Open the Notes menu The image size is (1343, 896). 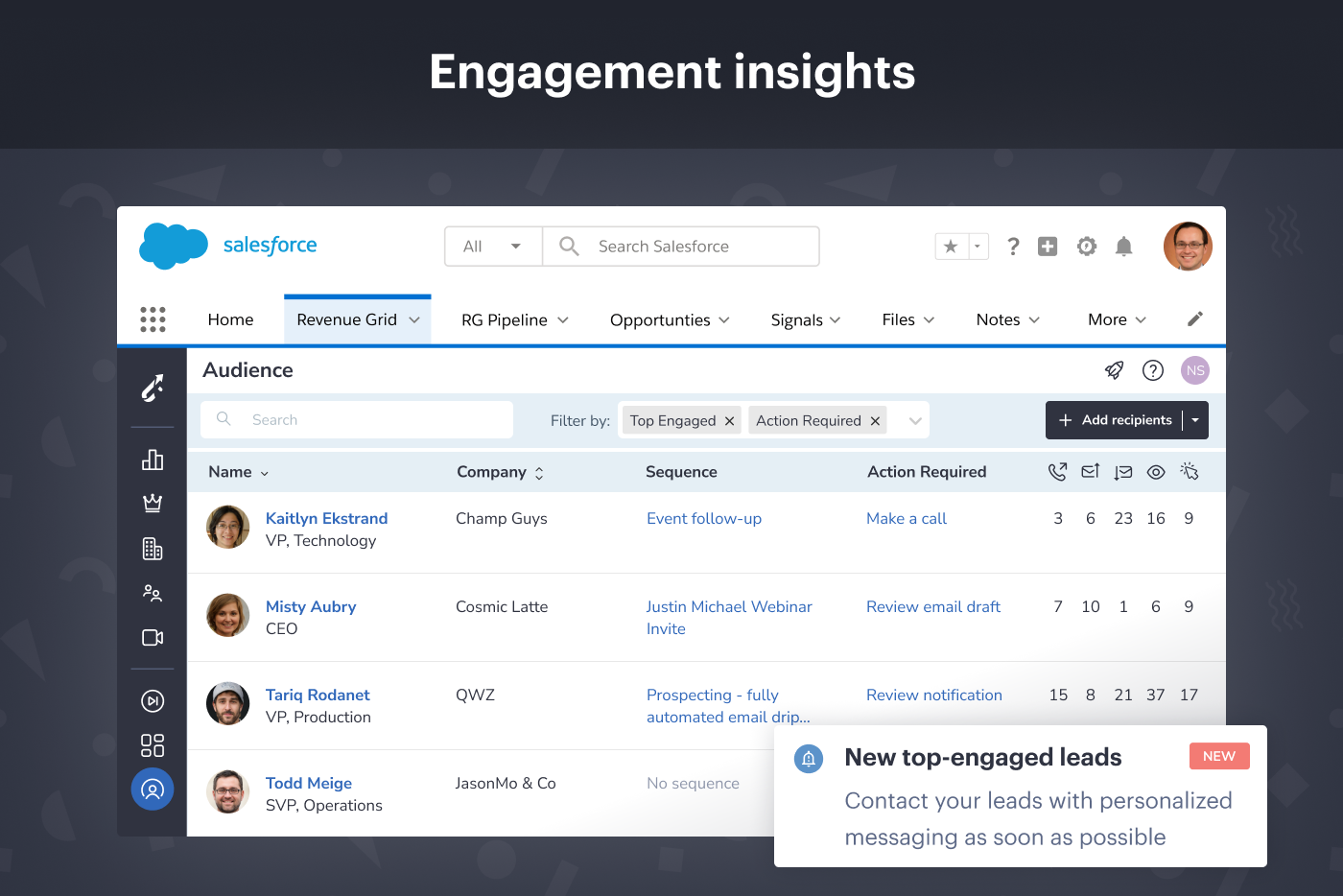tap(1000, 319)
